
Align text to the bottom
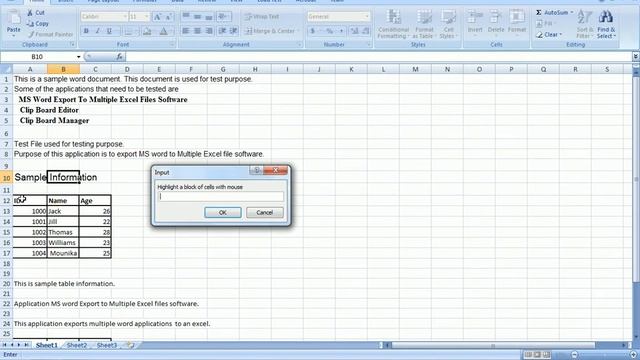pyautogui.click(x=209, y=17)
